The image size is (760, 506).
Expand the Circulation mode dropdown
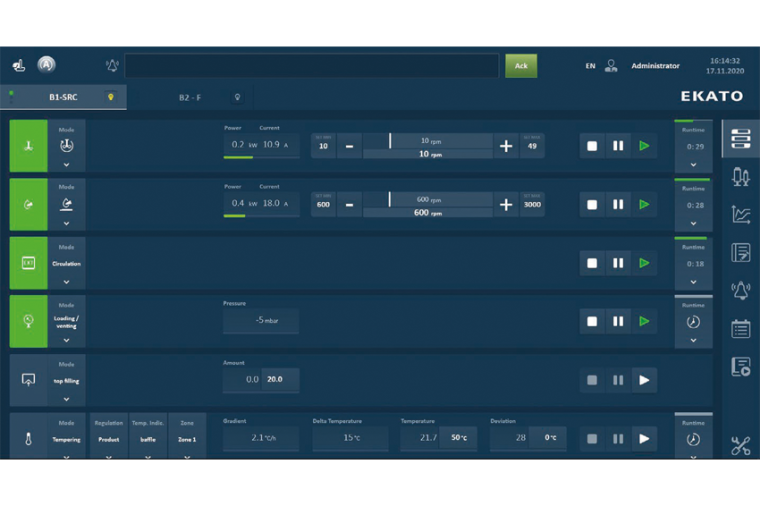click(66, 282)
